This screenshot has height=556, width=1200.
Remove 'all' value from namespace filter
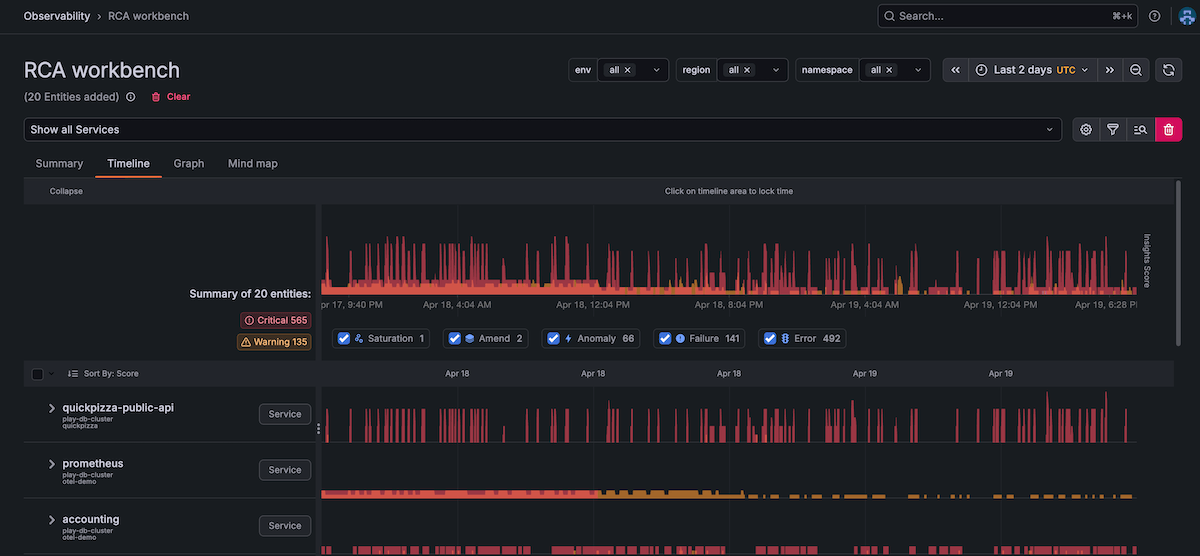tap(889, 70)
